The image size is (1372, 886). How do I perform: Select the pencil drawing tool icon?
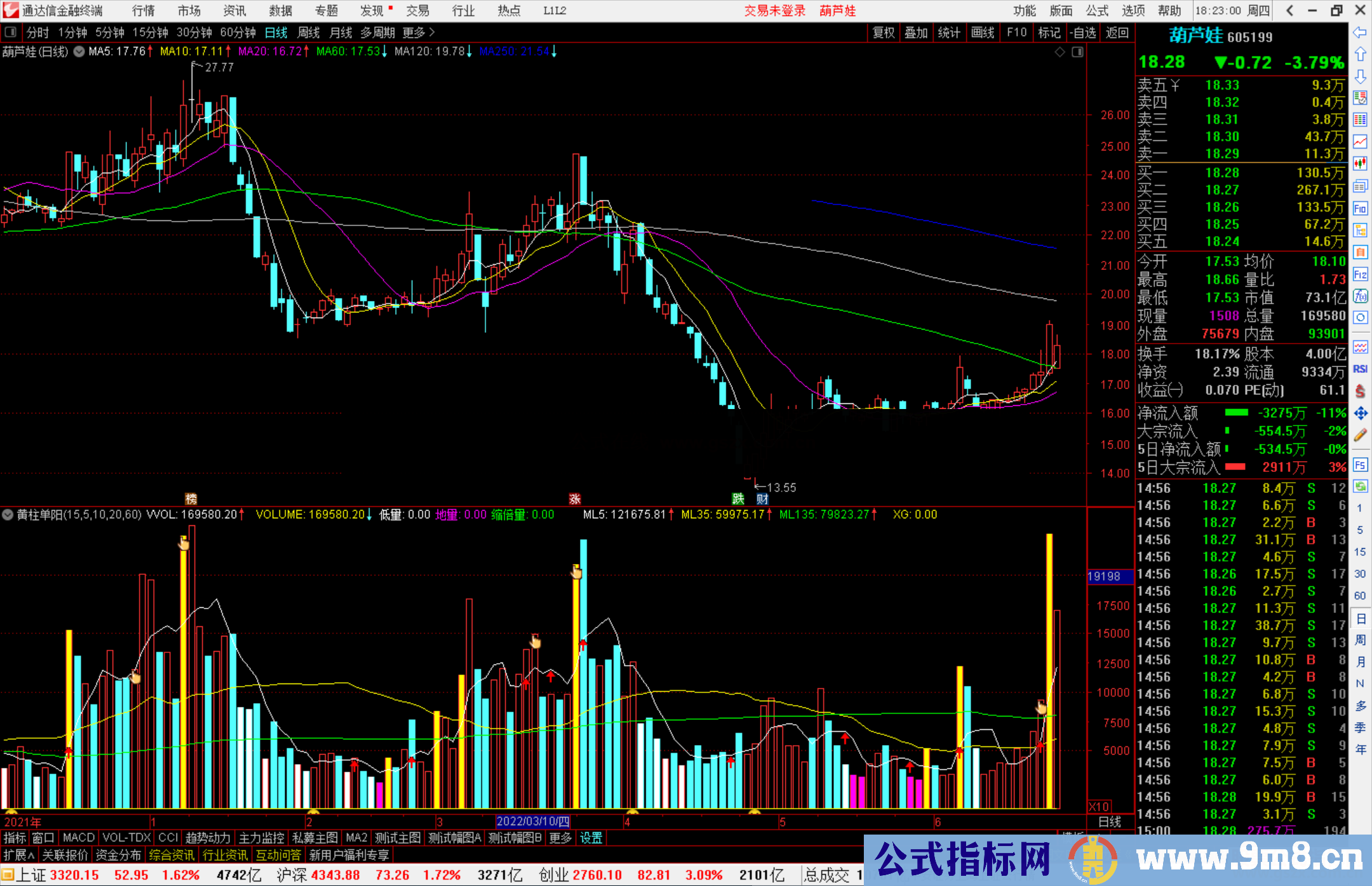click(x=1360, y=436)
